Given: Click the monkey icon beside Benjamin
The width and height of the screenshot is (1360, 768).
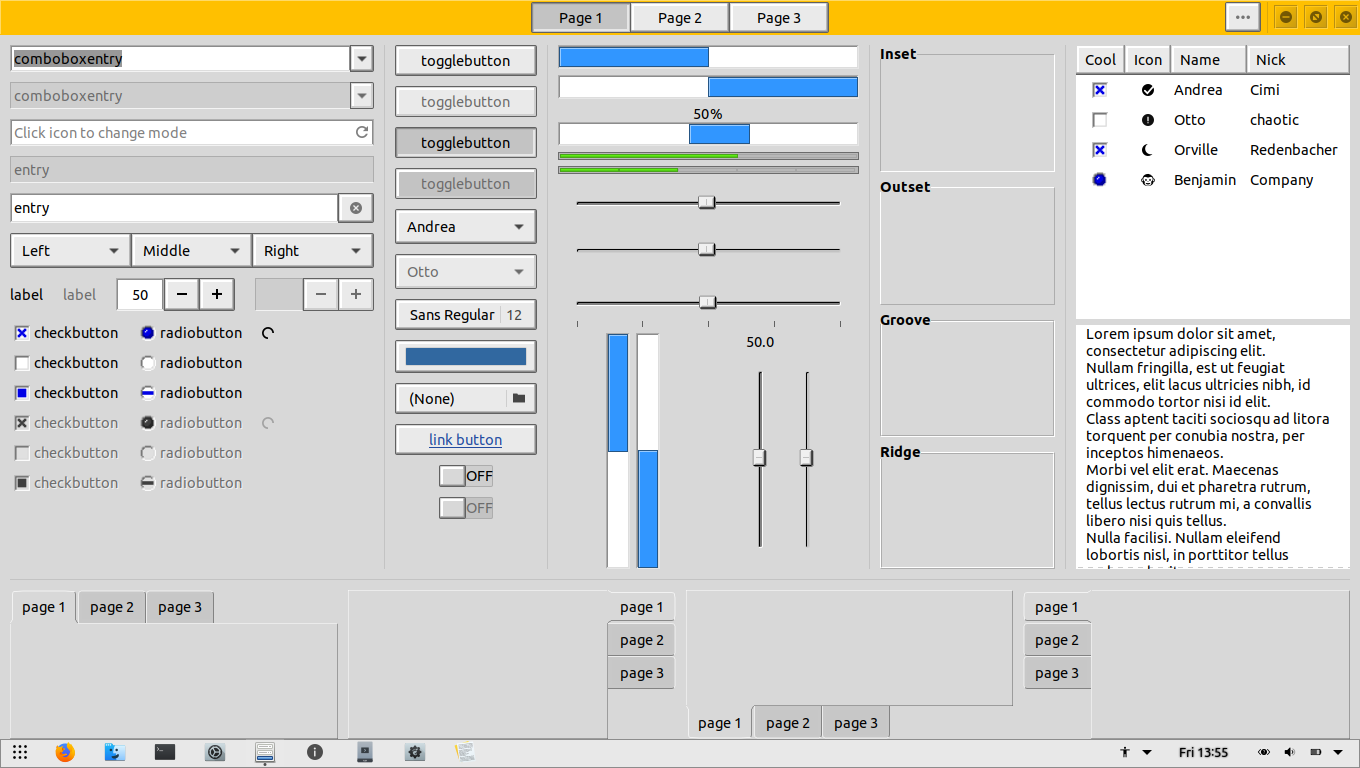Looking at the screenshot, I should 1146,180.
